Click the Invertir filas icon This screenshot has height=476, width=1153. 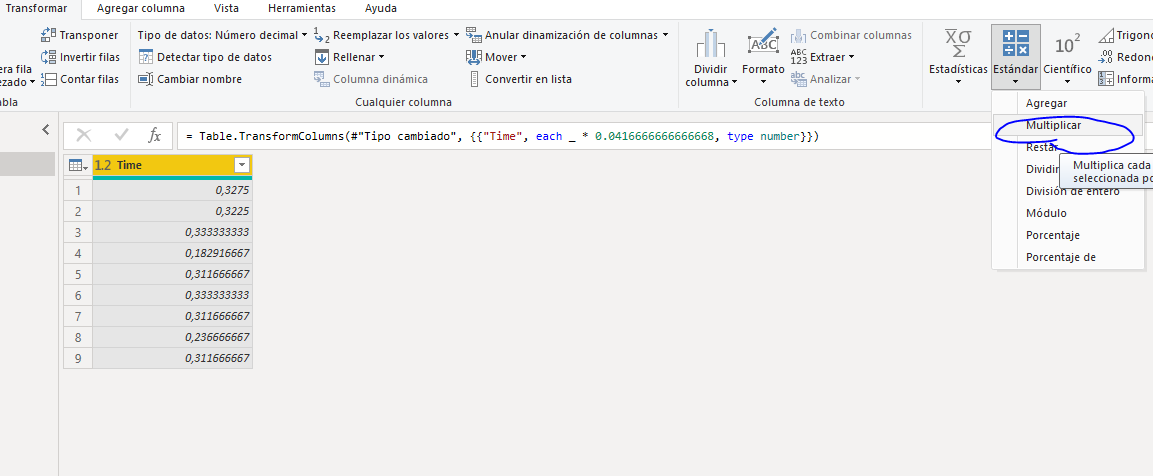tap(49, 57)
